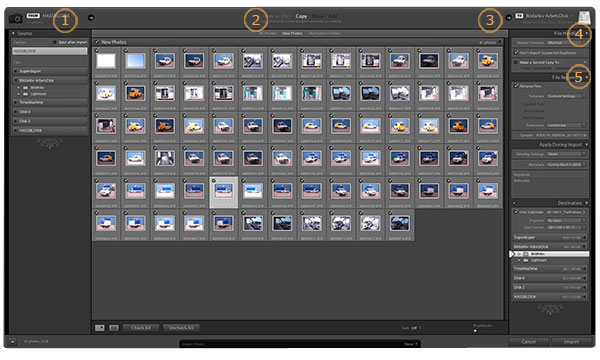600x360 pixels.
Task: Toggle the Into Subfolder checkbox
Action: click(x=516, y=212)
